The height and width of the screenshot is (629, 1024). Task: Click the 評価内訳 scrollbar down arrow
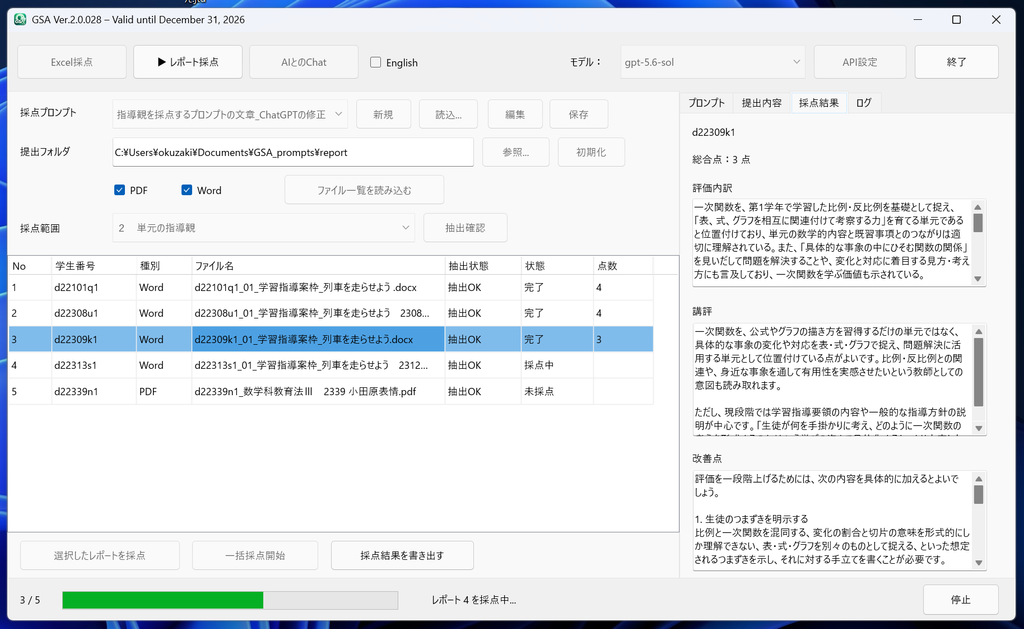[x=978, y=279]
